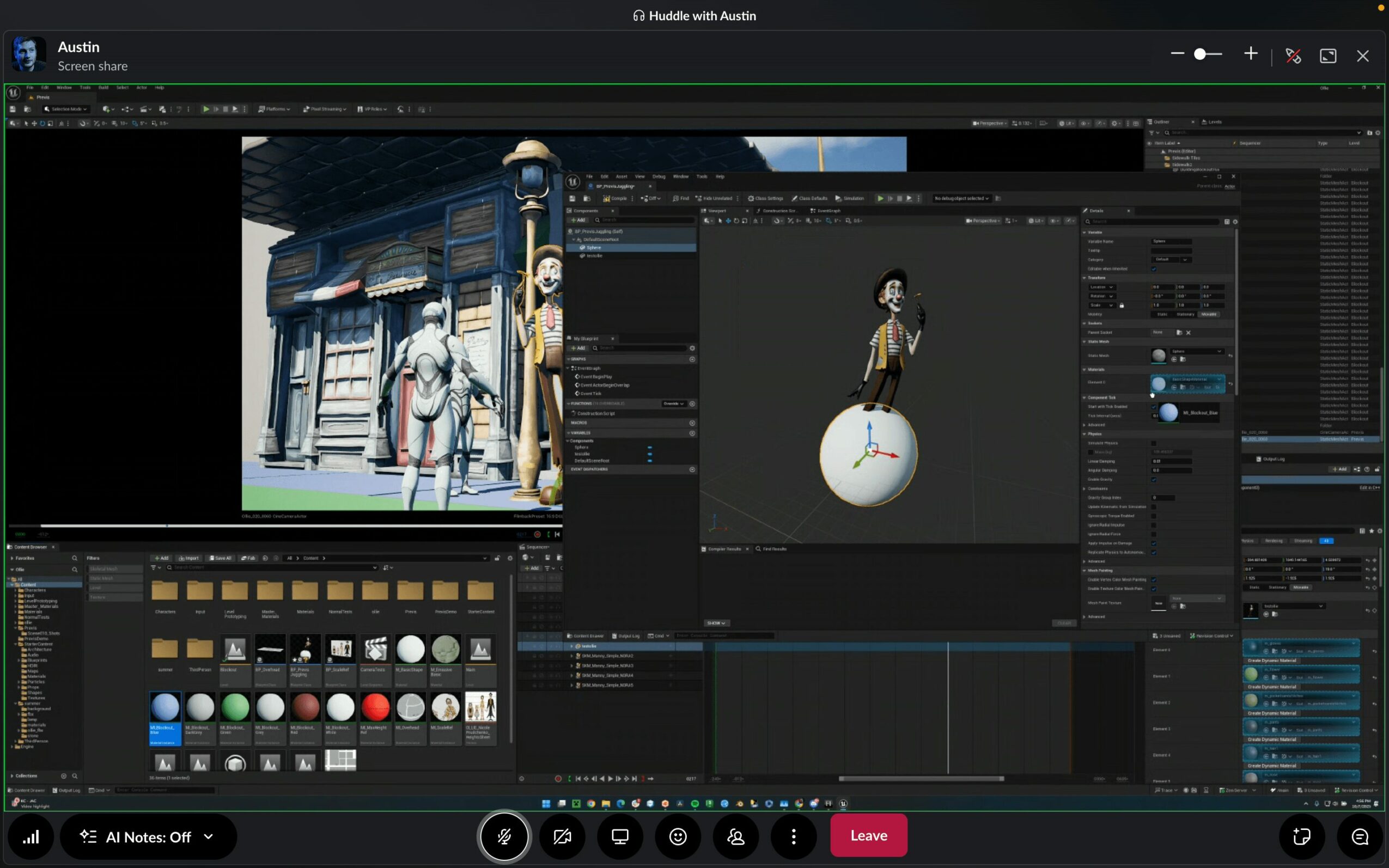Screen dimensions: 1389x868
Task: Click the screen share zoom slider
Action: (x=1200, y=54)
